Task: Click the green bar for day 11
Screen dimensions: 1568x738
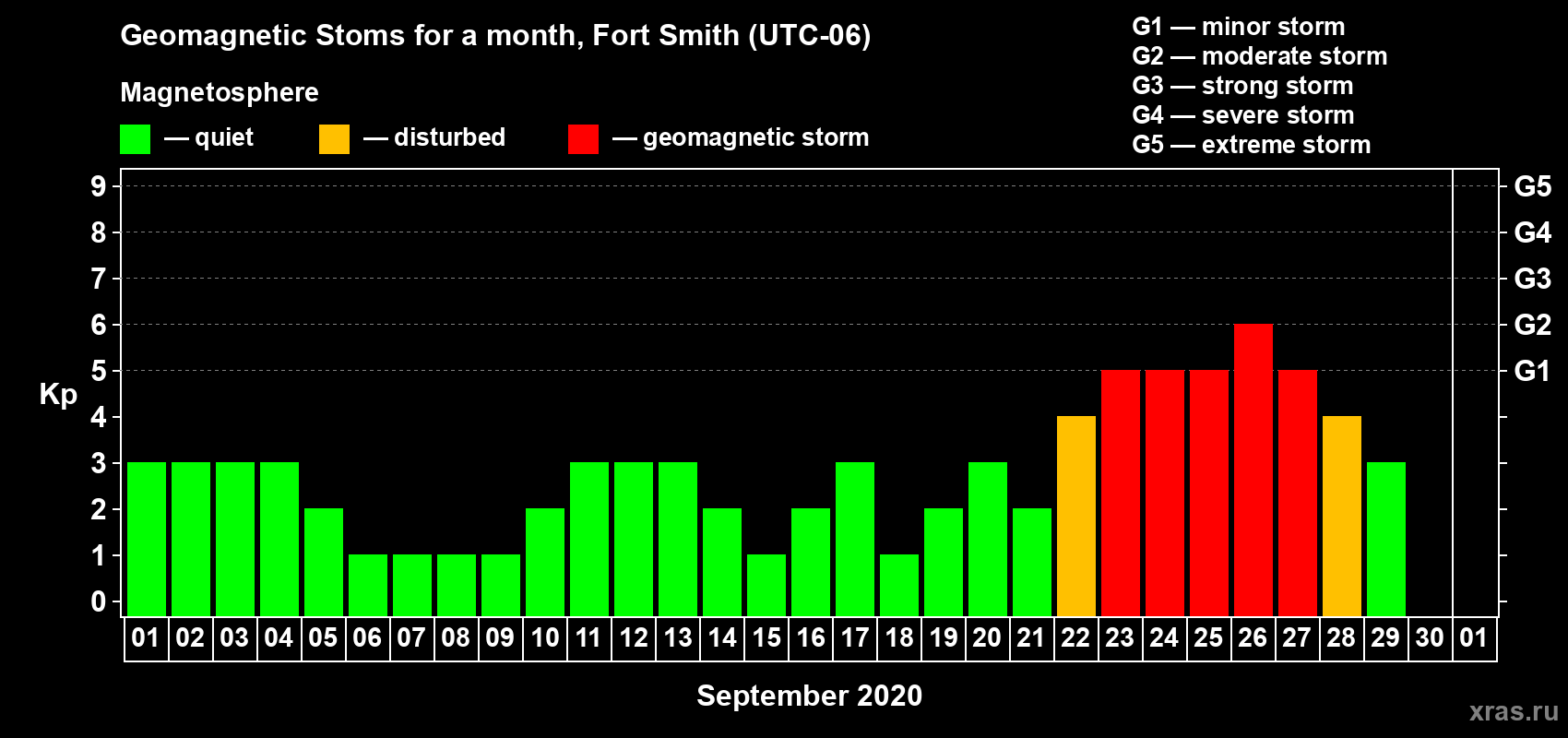Action: coord(589,539)
